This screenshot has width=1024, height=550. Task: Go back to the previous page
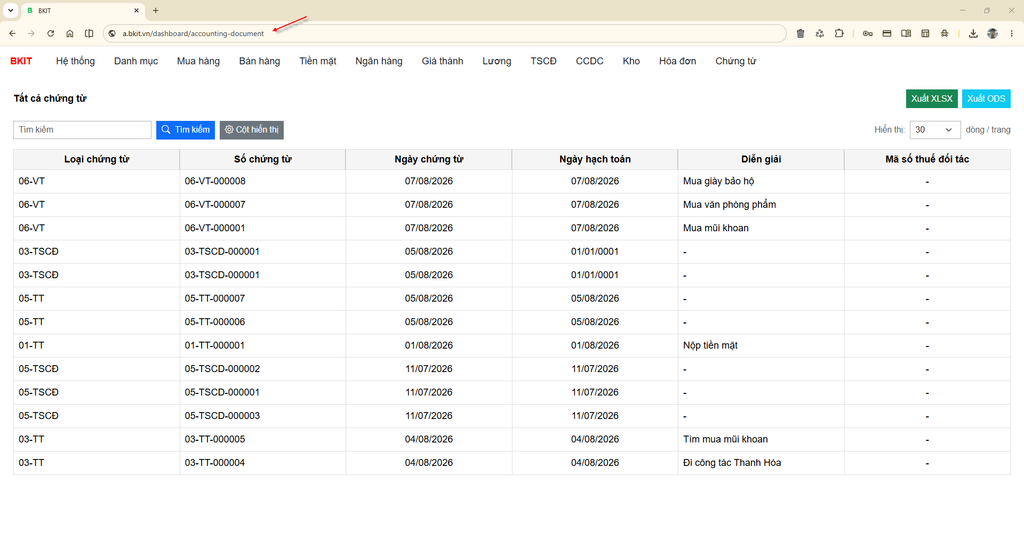[x=12, y=33]
